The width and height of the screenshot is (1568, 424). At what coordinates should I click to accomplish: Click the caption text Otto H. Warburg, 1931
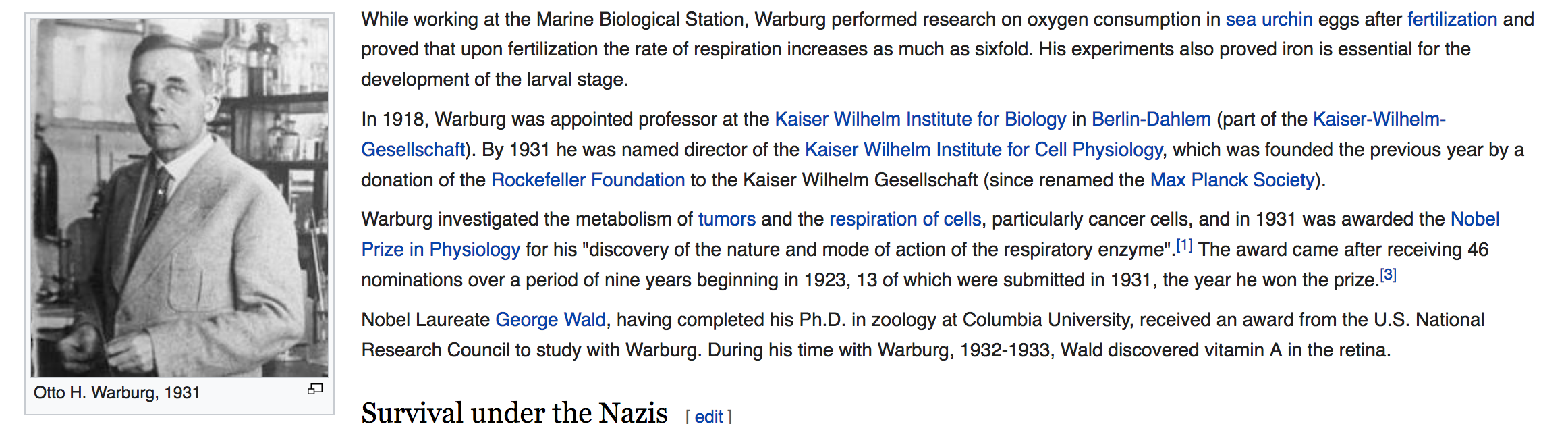coord(117,393)
